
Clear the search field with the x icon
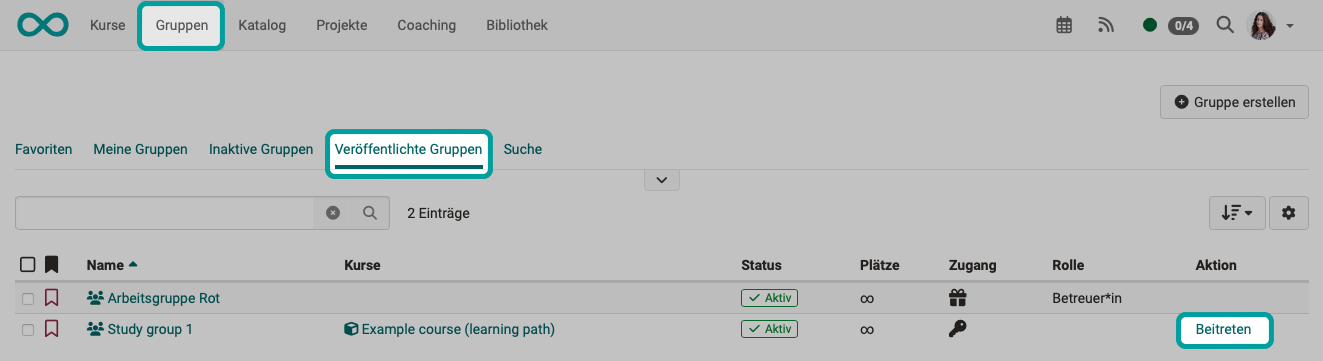point(333,213)
